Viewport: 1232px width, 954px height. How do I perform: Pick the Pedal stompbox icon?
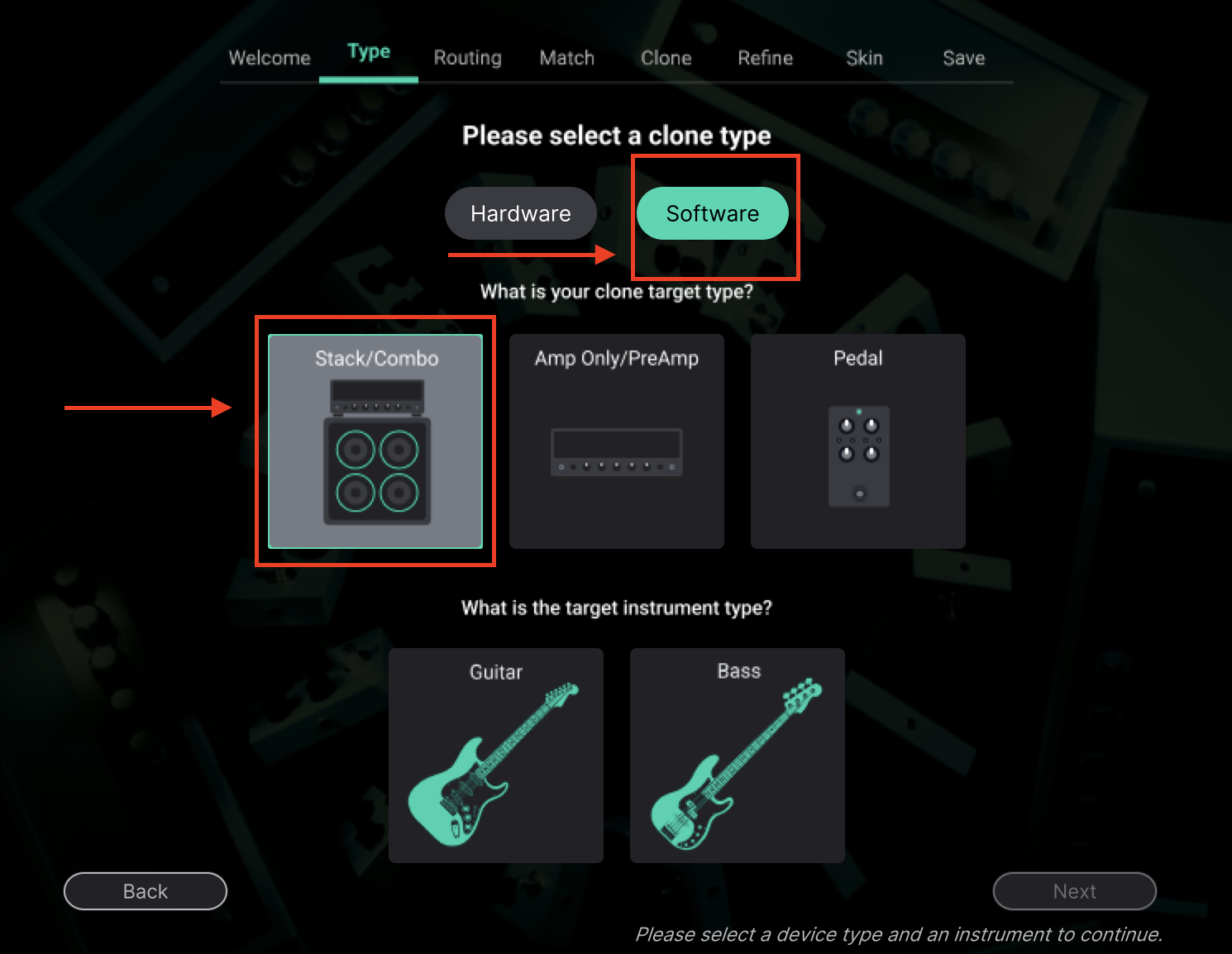pyautogui.click(x=859, y=456)
